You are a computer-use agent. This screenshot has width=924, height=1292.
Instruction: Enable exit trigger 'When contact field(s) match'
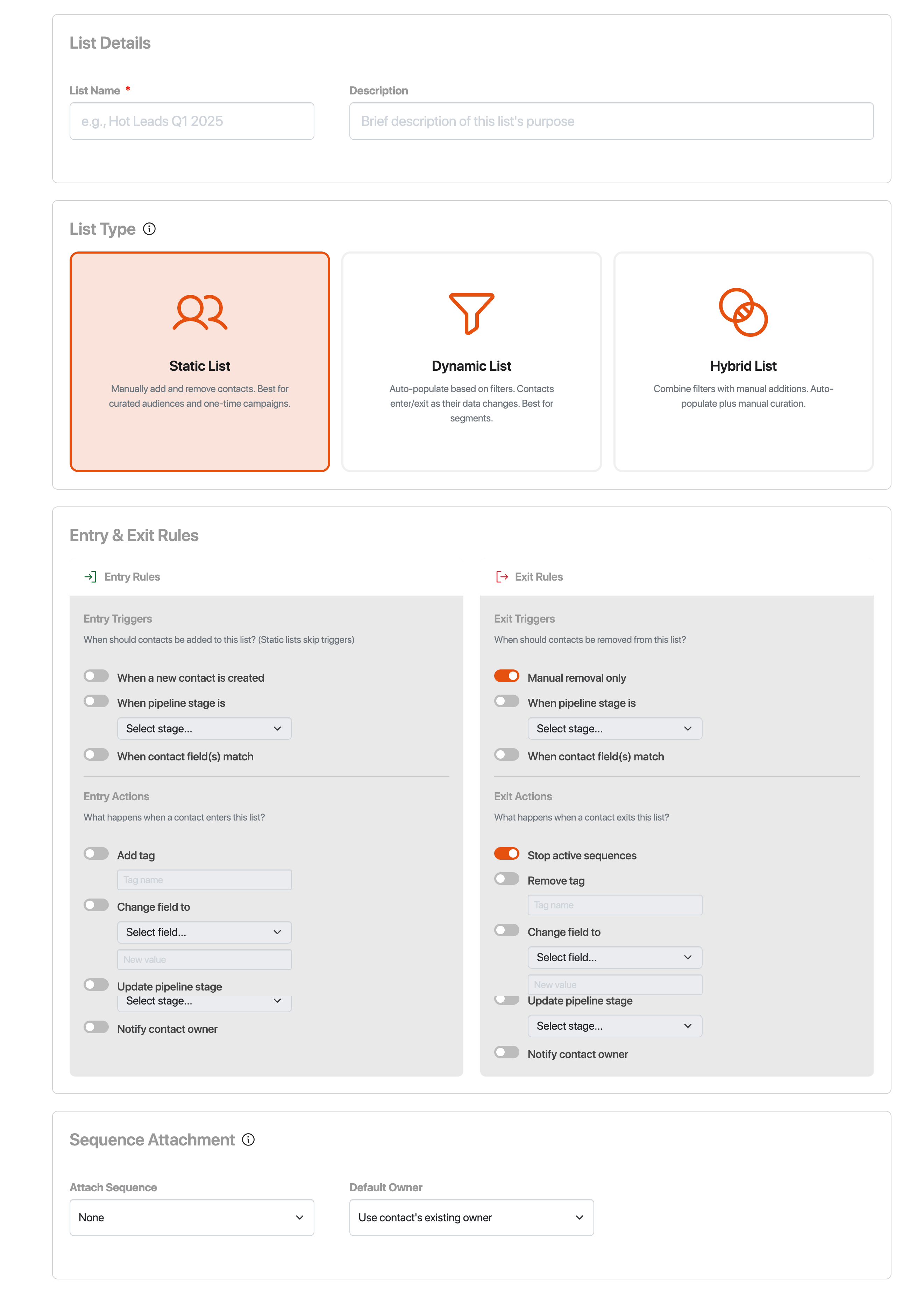[506, 754]
